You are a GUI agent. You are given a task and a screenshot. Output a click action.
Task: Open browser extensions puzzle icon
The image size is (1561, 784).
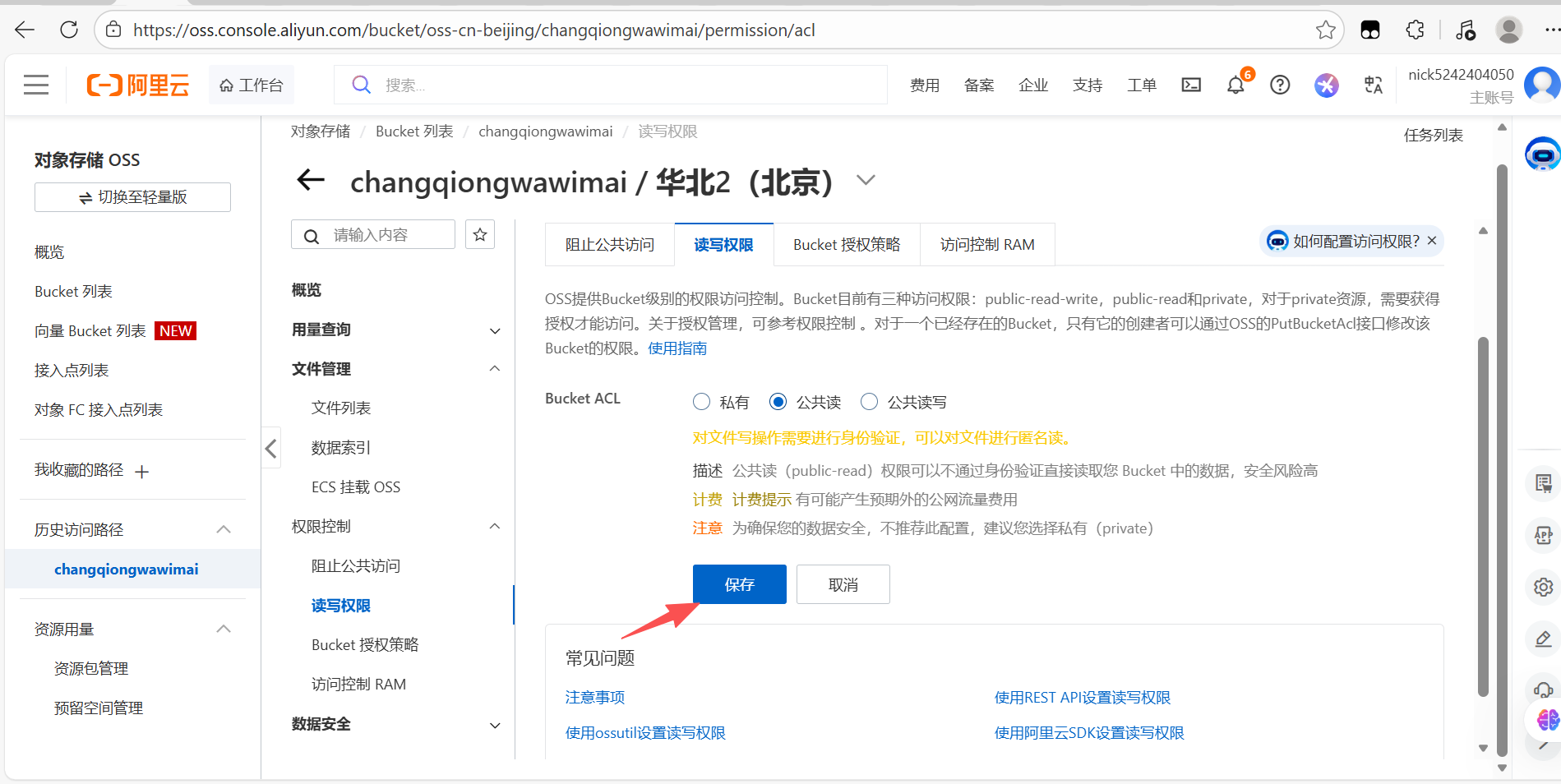tap(1415, 30)
